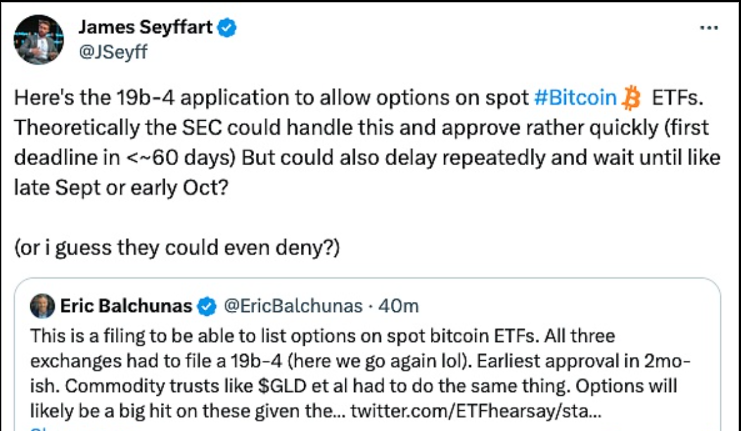Screen dimensions: 741x431
Task: Click James Seyffart's profile picture
Action: point(39,38)
